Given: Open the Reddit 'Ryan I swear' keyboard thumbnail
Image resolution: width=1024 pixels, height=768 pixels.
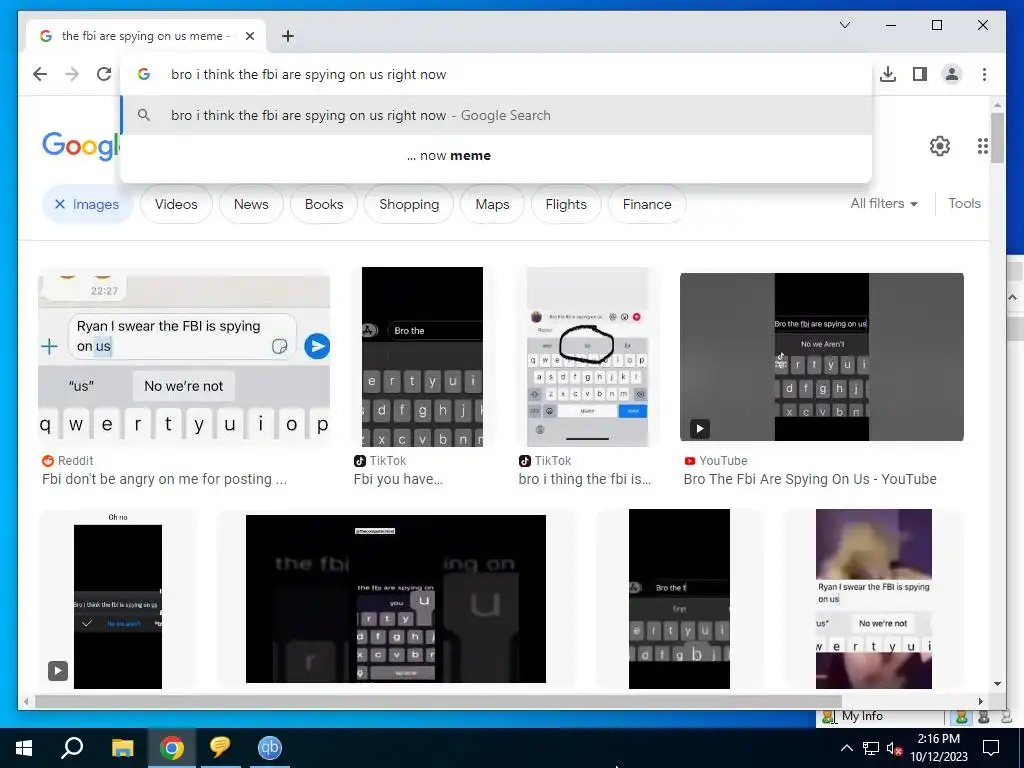Looking at the screenshot, I should [184, 357].
